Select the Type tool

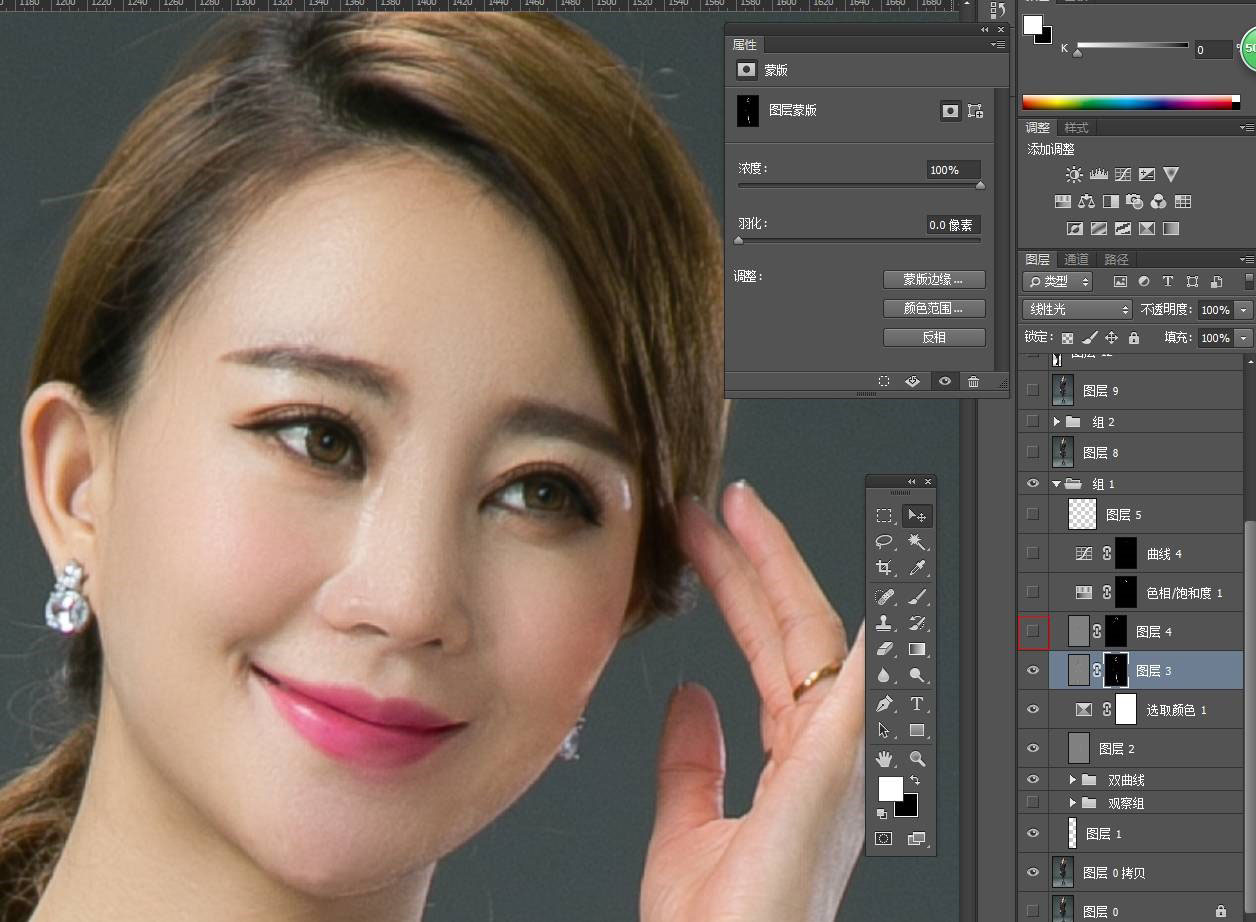tap(916, 704)
